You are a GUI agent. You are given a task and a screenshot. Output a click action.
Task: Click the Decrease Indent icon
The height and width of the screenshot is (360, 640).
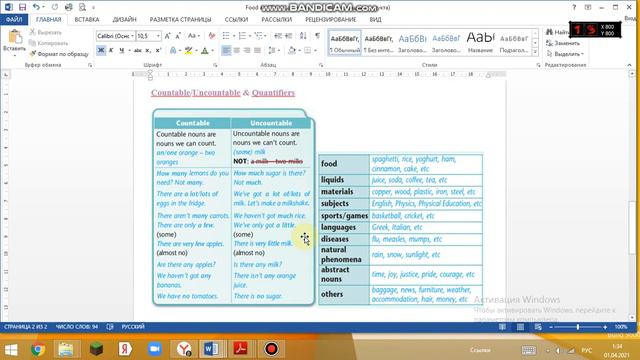point(278,36)
